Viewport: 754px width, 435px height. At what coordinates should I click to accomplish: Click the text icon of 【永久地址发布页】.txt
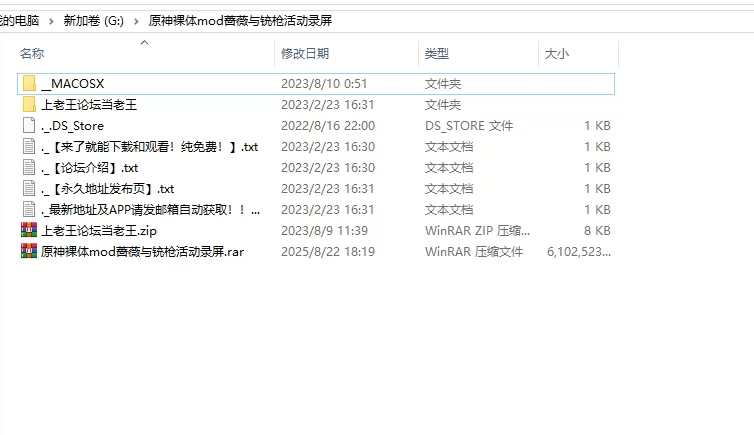pos(29,188)
